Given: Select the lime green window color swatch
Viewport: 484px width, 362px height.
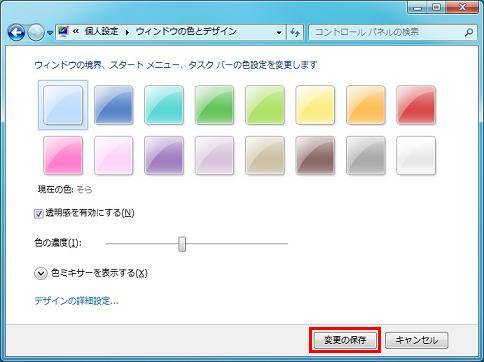Looking at the screenshot, I should pyautogui.click(x=265, y=105).
